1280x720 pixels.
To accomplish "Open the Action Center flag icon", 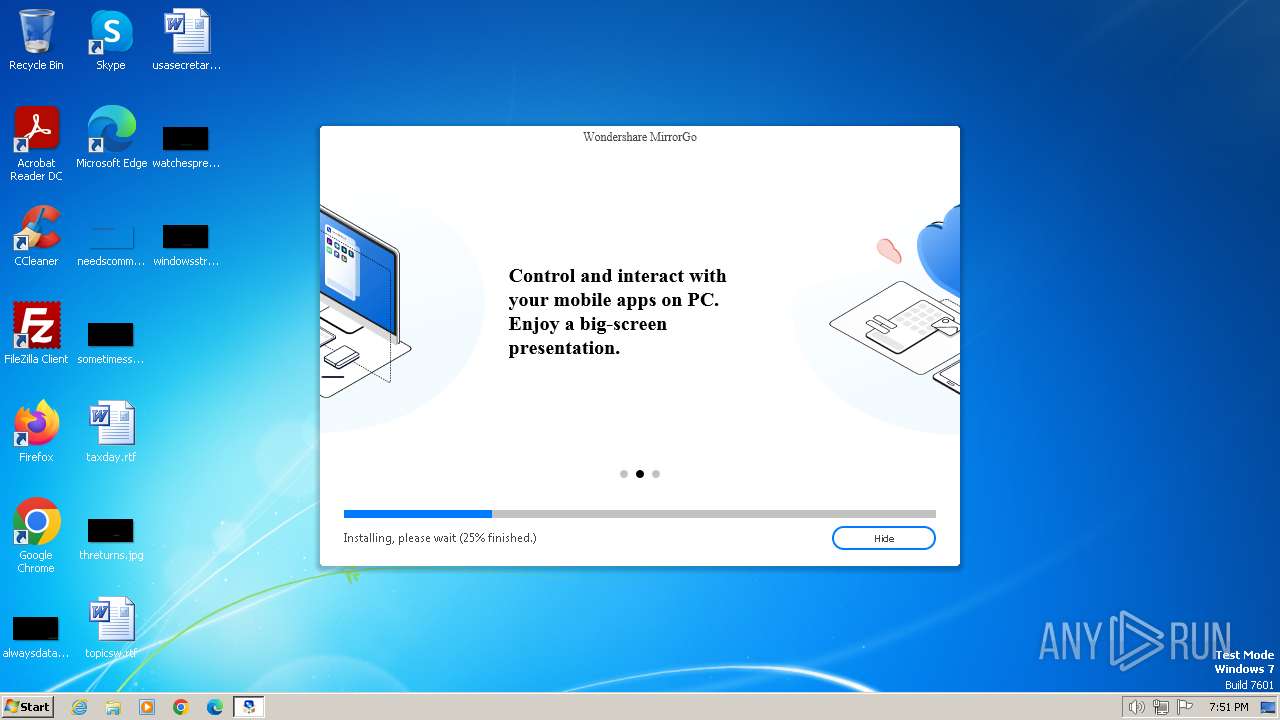I will click(1185, 707).
